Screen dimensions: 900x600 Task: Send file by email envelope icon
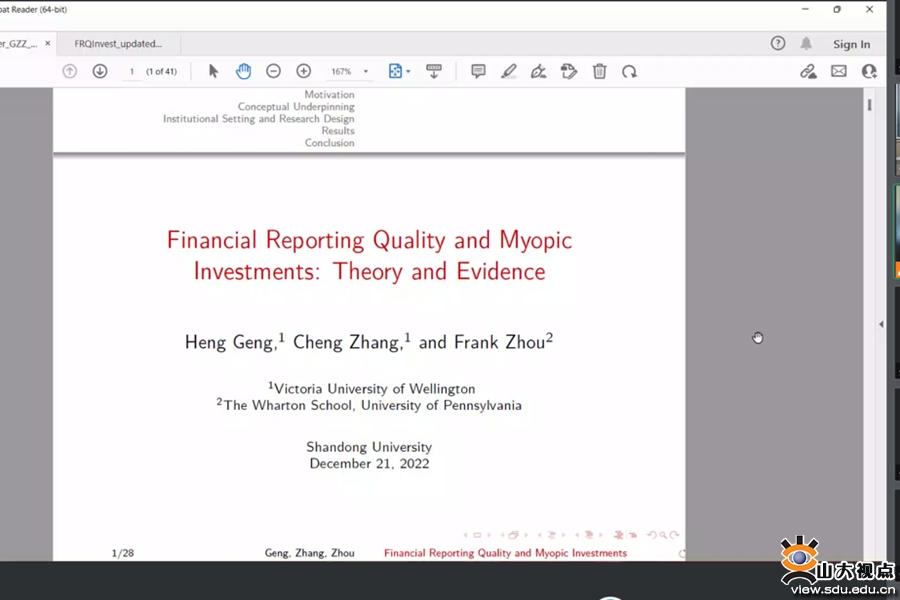839,71
